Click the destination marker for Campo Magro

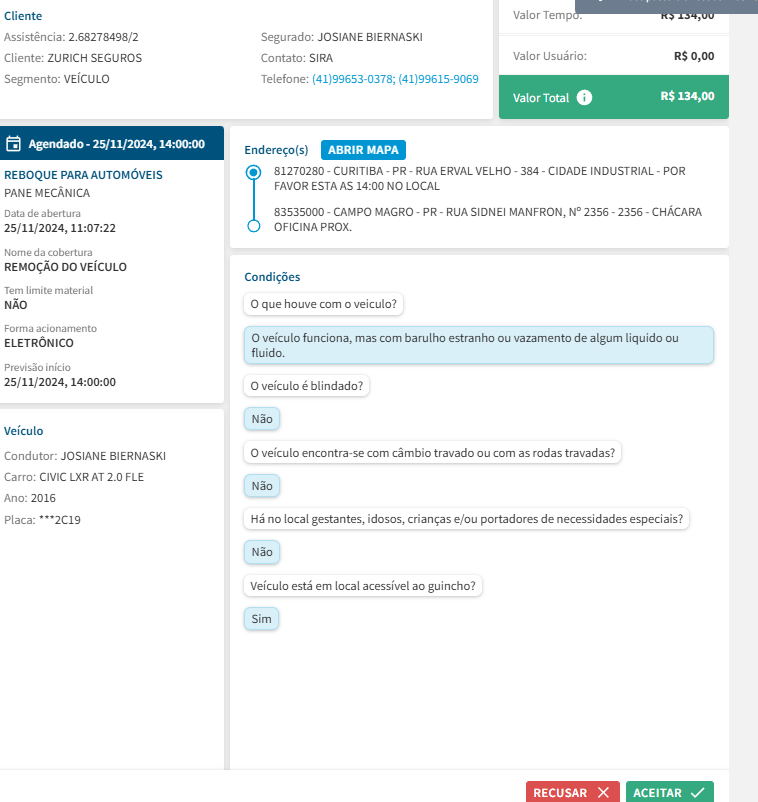point(253,226)
